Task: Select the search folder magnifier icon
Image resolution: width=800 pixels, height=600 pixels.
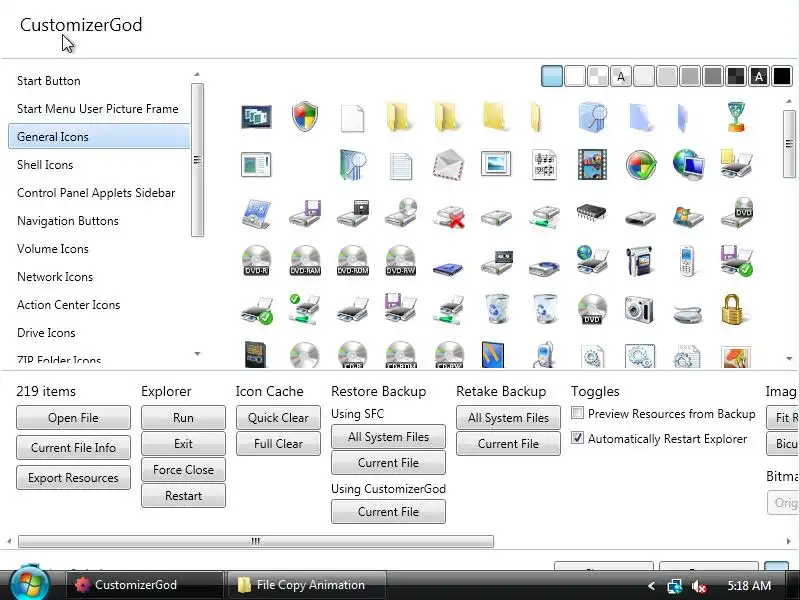Action: point(592,117)
